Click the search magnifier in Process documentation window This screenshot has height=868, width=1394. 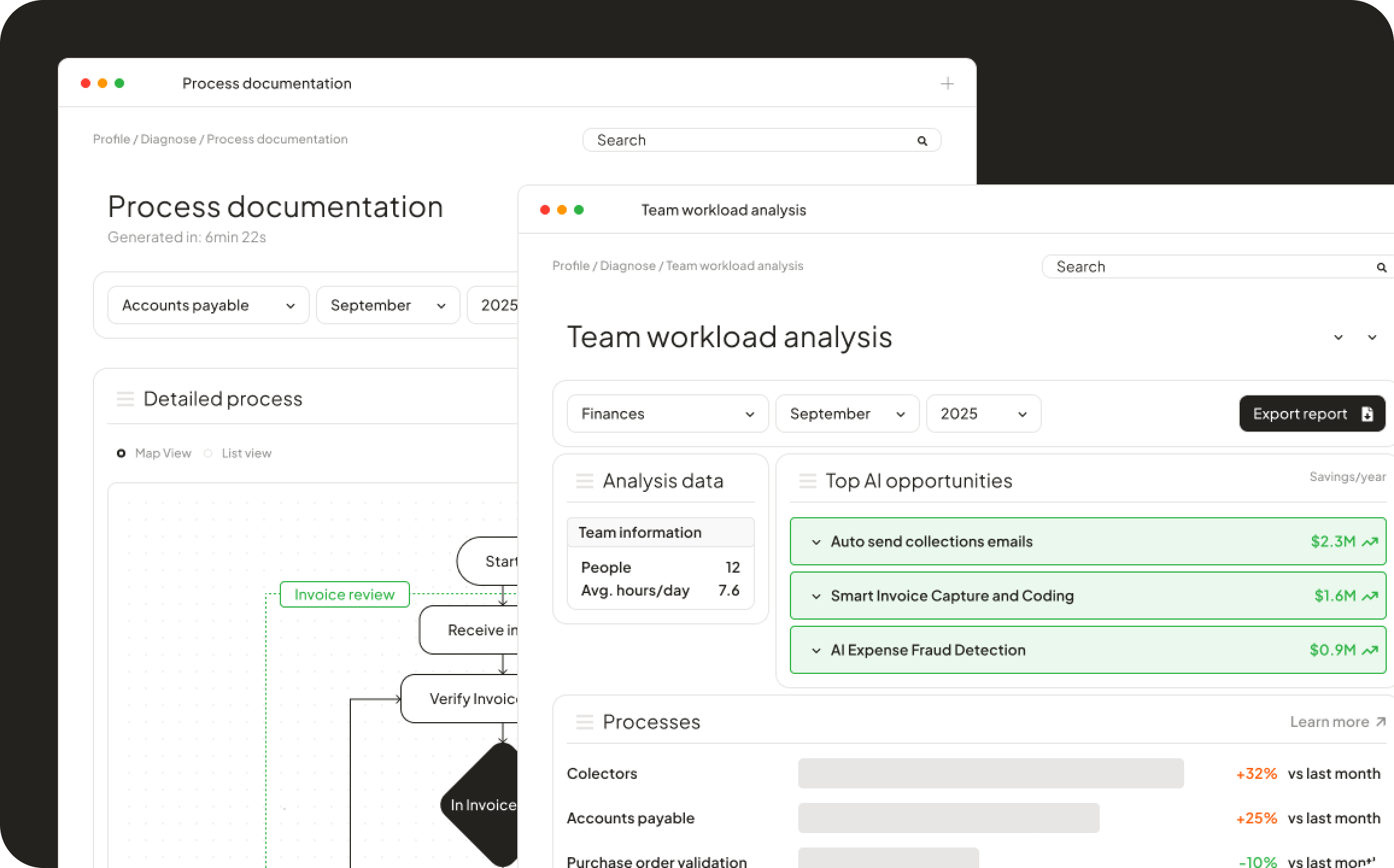(922, 141)
